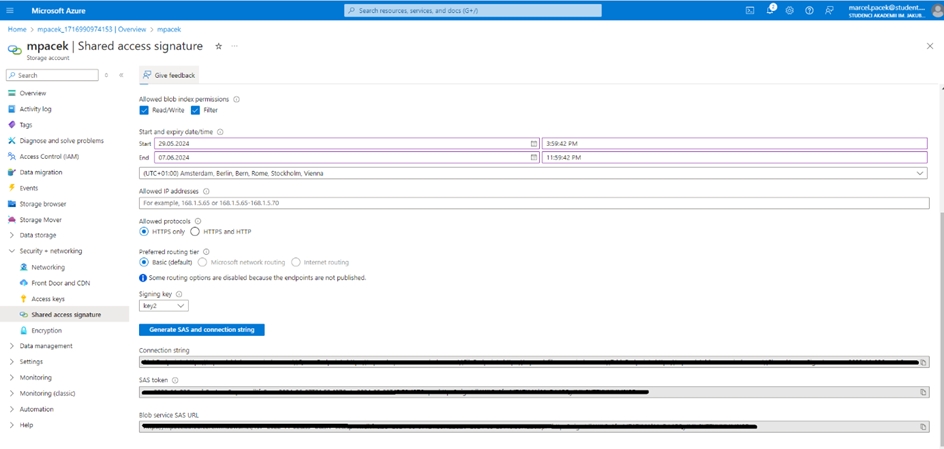944x449 pixels.
Task: Click the Give feedback button
Action: [x=169, y=75]
